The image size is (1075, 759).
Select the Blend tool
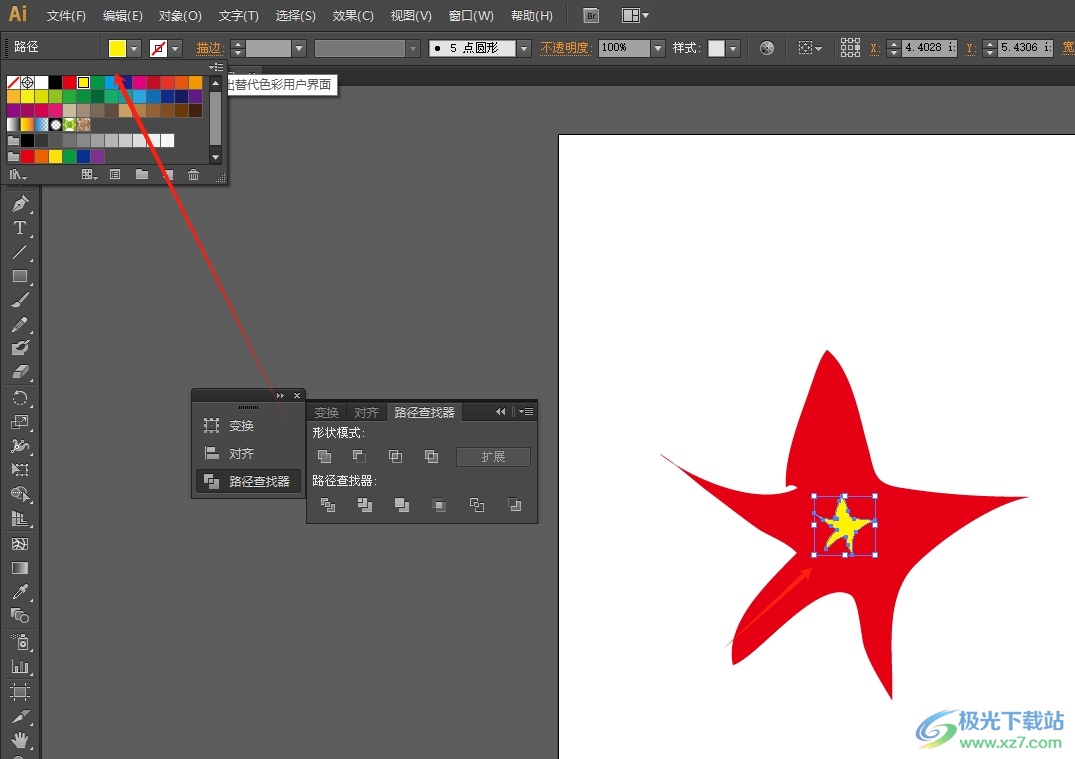pos(20,616)
